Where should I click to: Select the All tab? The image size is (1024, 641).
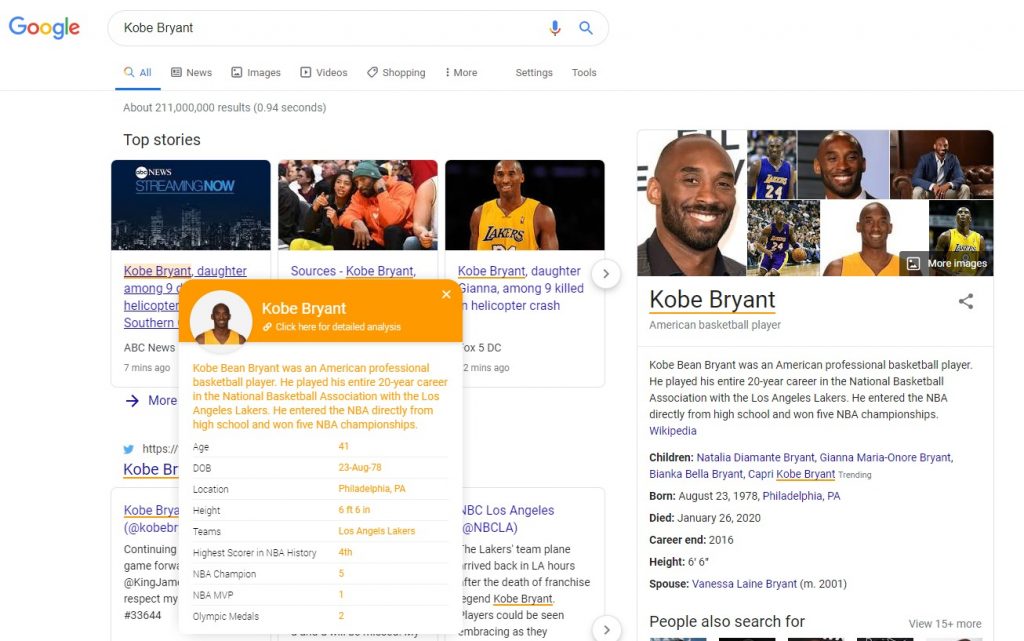click(x=138, y=72)
